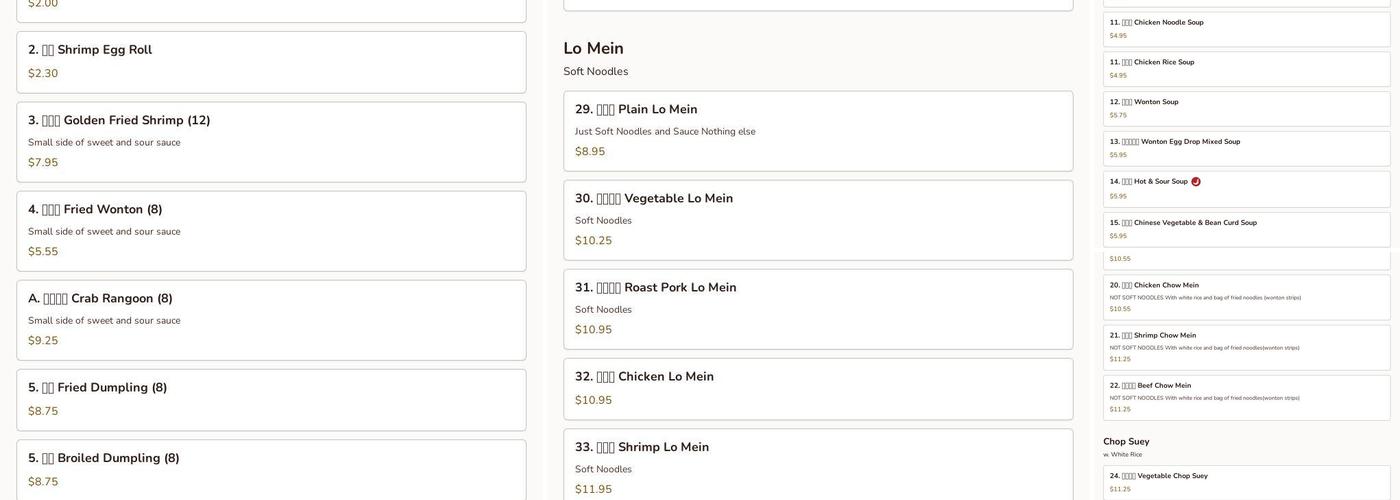Select Vegetable Chop Suey in side panel
The width and height of the screenshot is (1400, 500).
pos(1246,482)
